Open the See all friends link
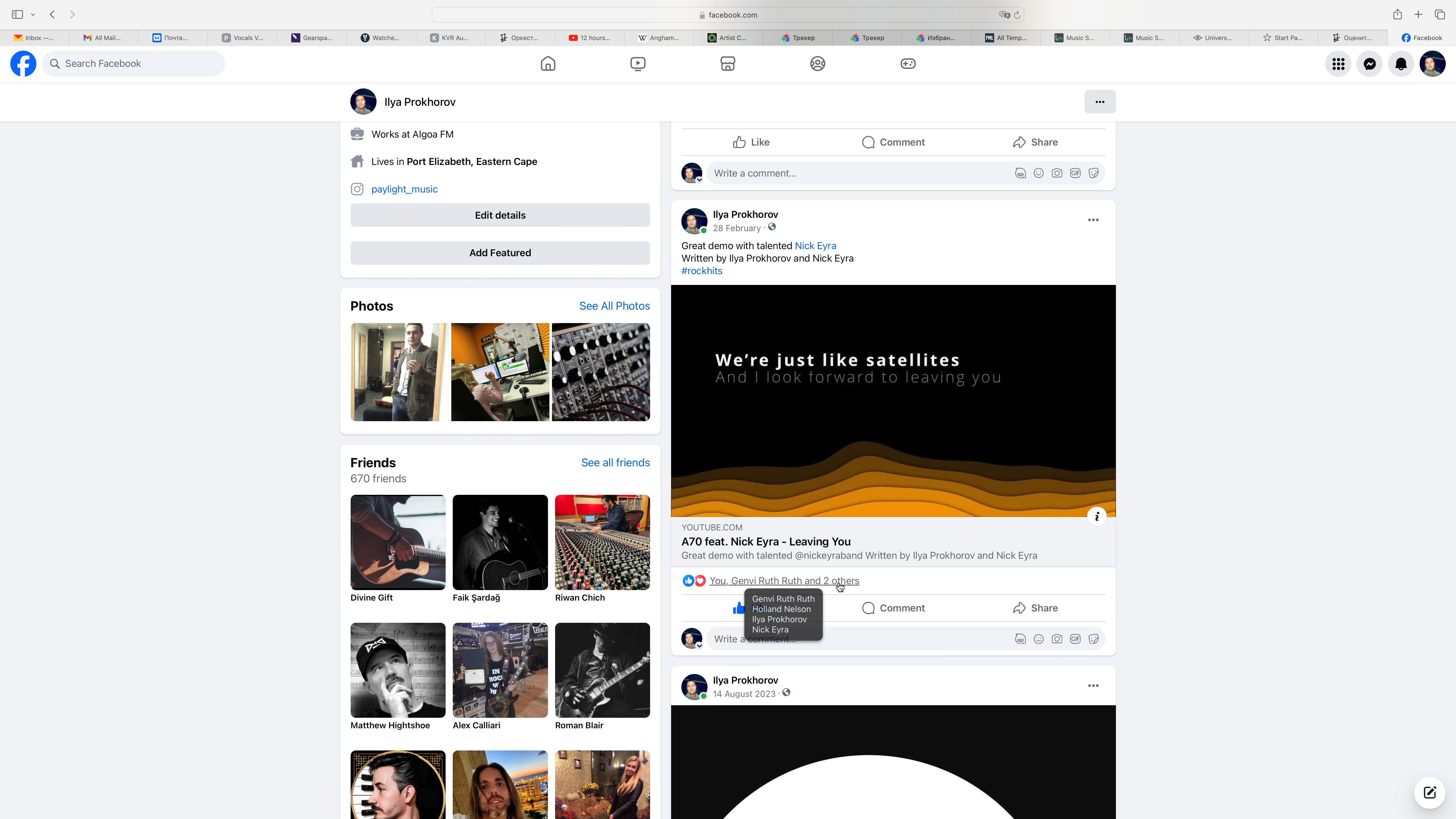This screenshot has height=819, width=1456. (615, 462)
